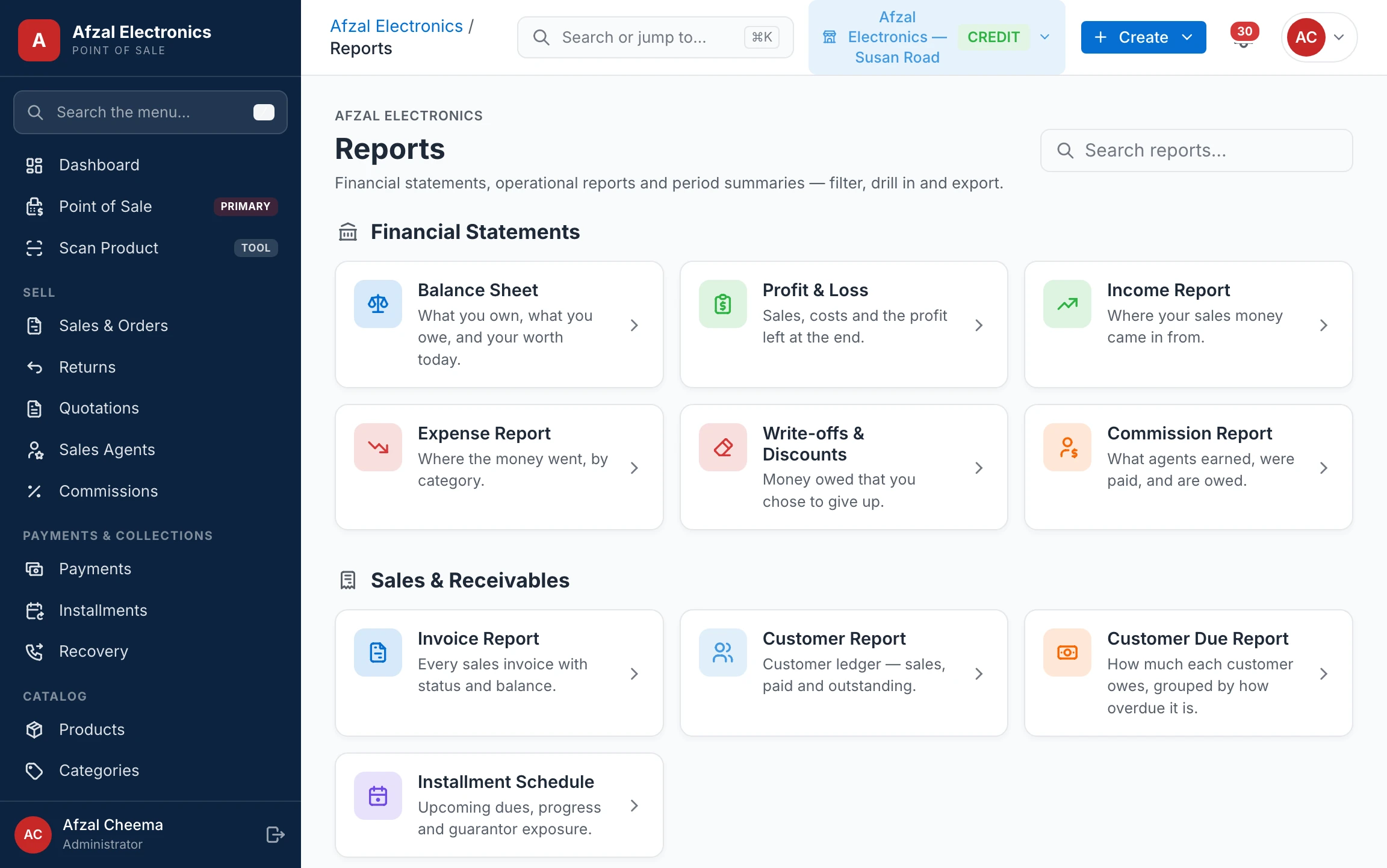Click the Sales & Receivables receipt icon
This screenshot has height=868, width=1387.
coord(348,580)
